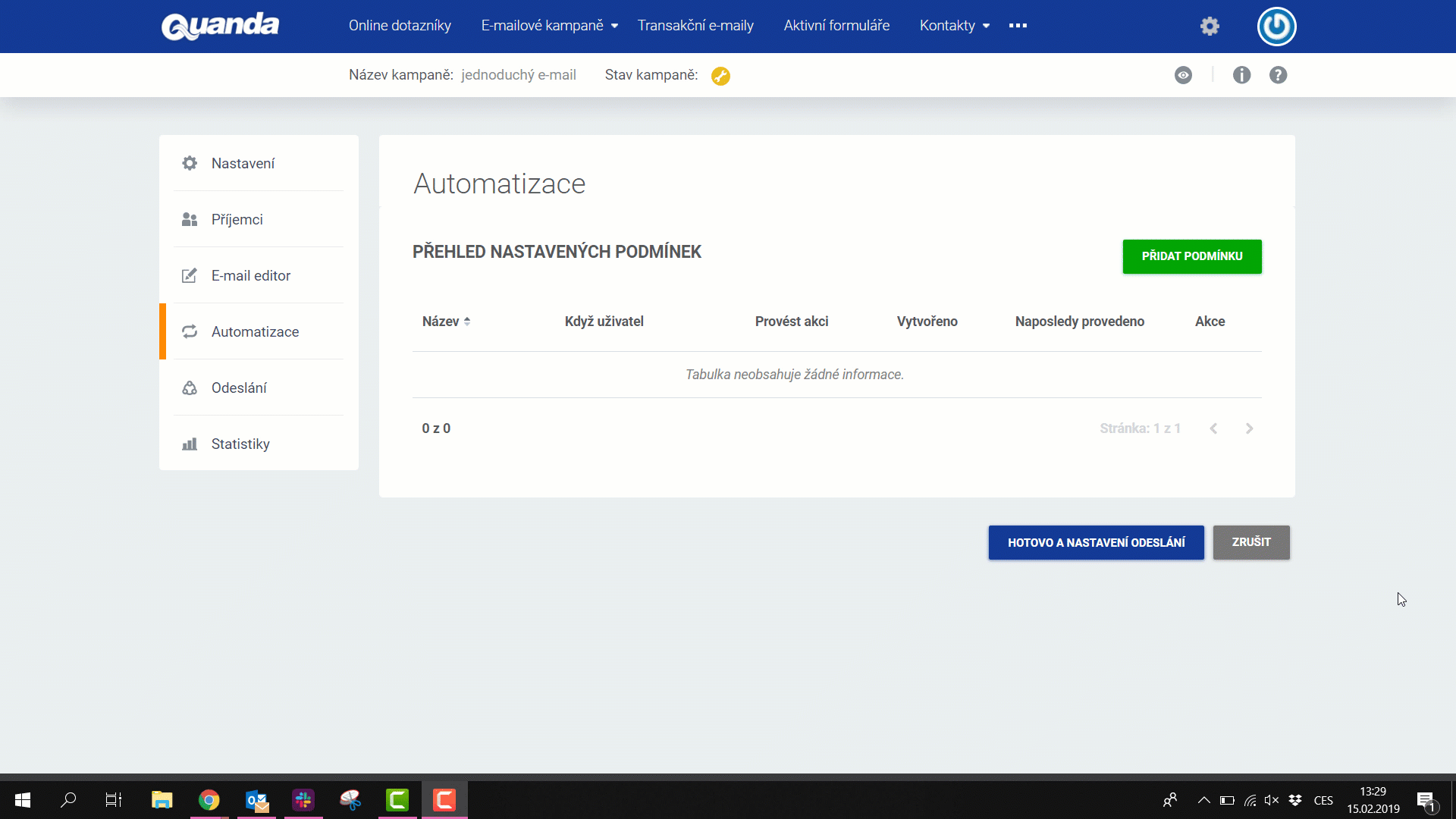Viewport: 1456px width, 819px height.
Task: Open Windows Start menu
Action: point(23,800)
